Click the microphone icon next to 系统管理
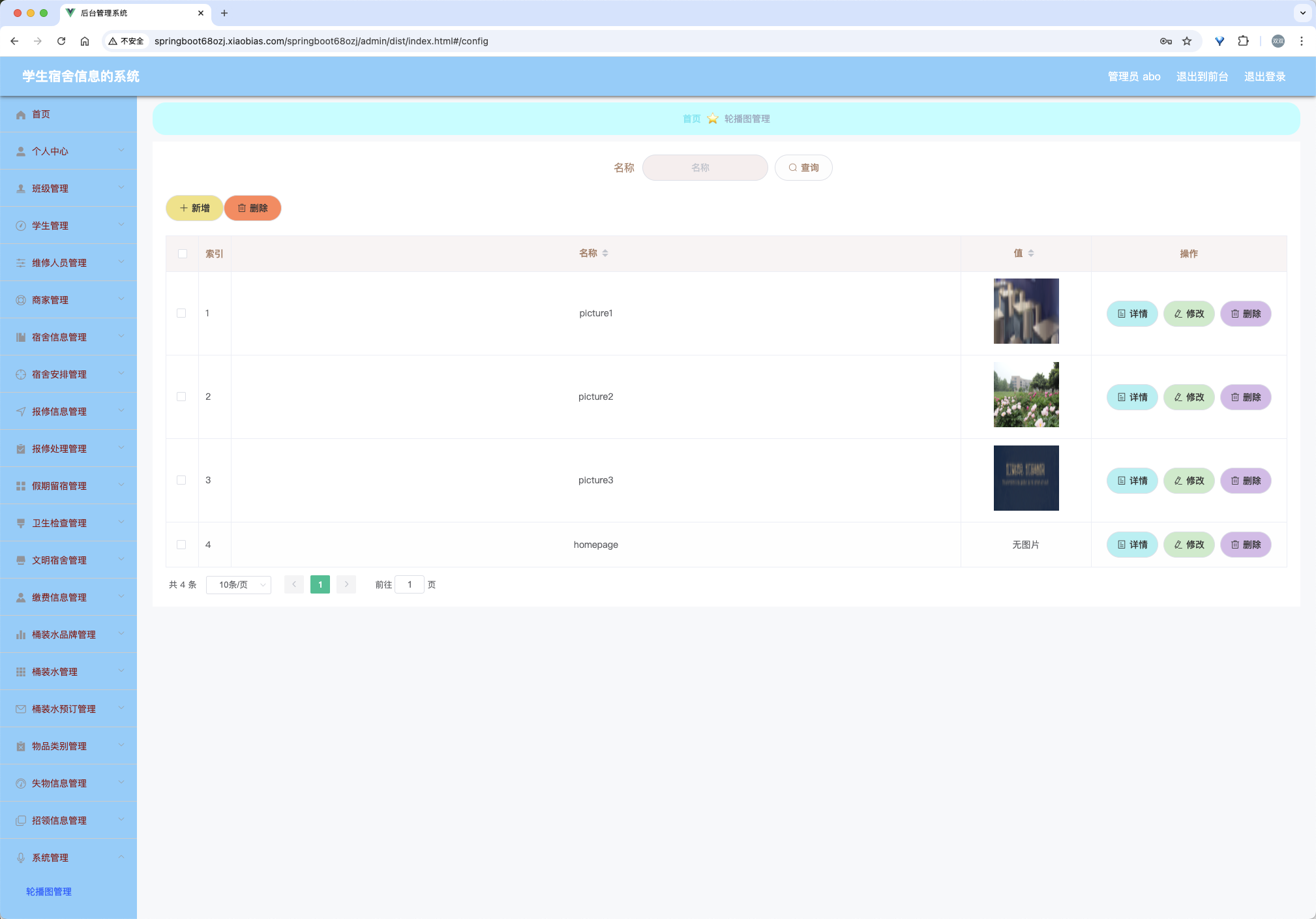Viewport: 1316px width, 919px height. [21, 858]
